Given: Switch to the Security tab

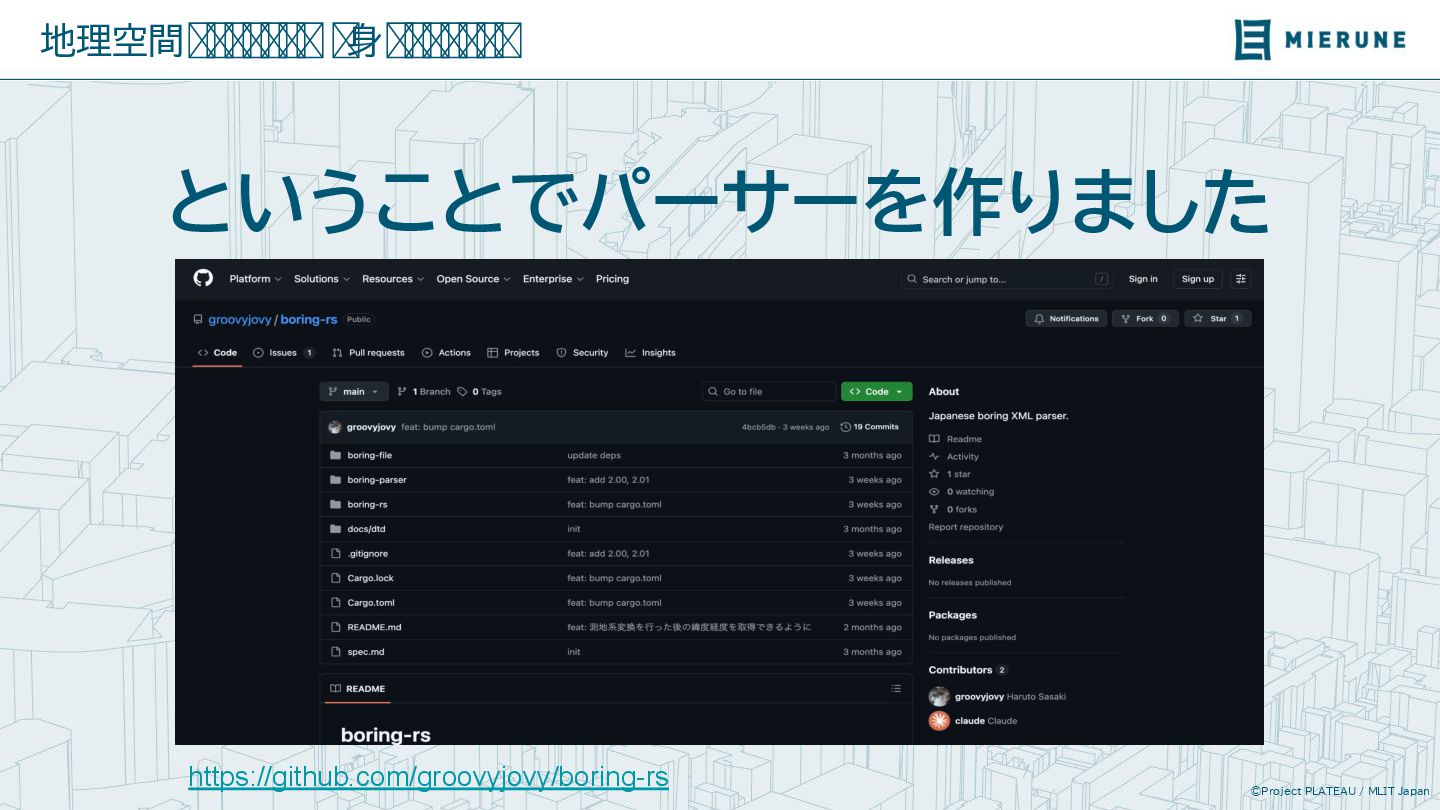Looking at the screenshot, I should click(x=582, y=353).
